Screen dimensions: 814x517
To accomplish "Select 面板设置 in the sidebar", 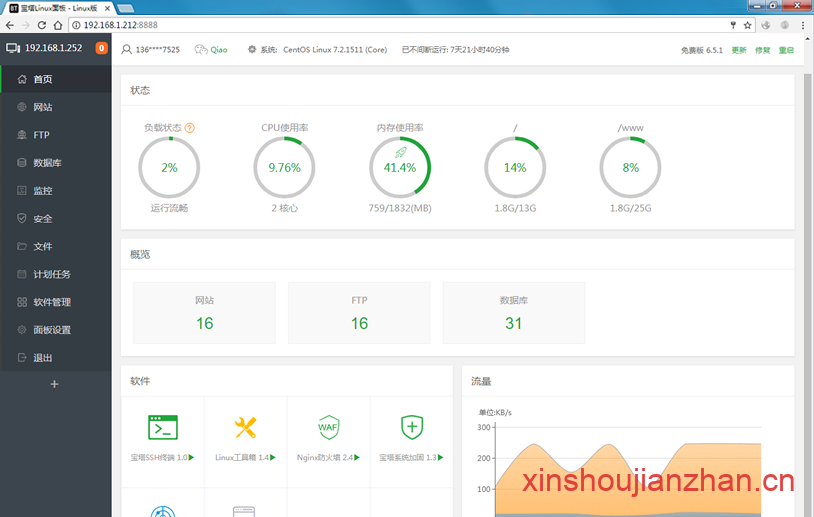I will click(51, 330).
